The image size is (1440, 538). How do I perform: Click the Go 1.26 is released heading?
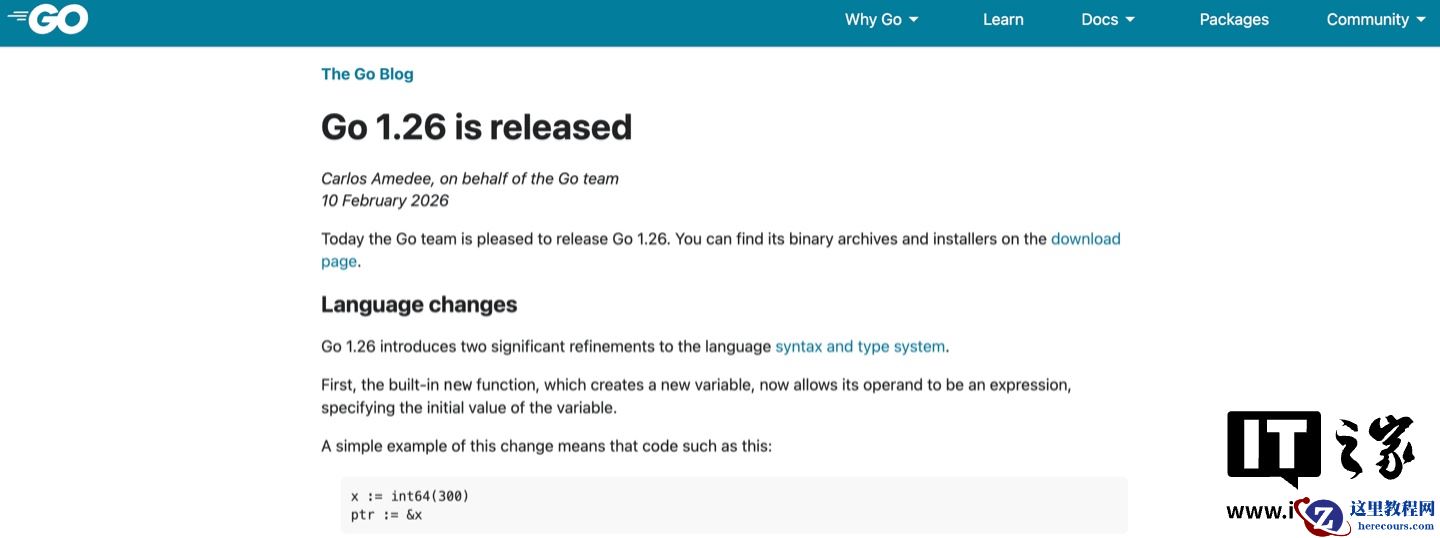(x=476, y=127)
